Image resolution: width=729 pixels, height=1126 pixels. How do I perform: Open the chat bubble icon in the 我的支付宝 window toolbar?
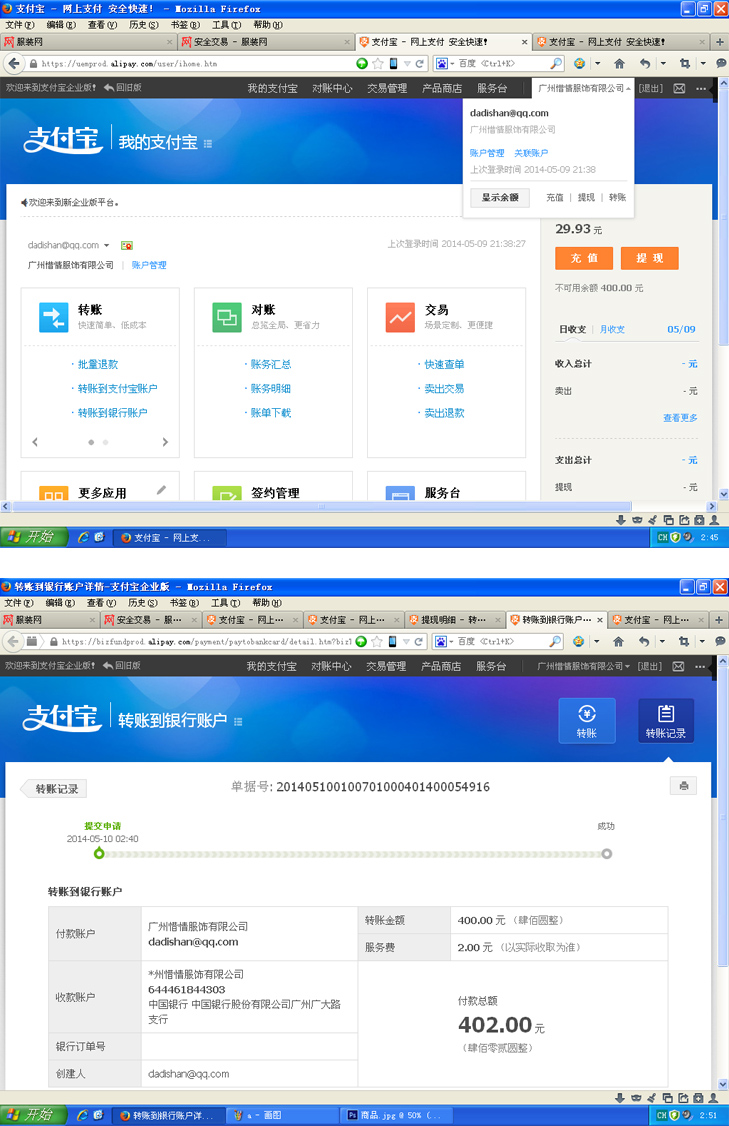(721, 64)
